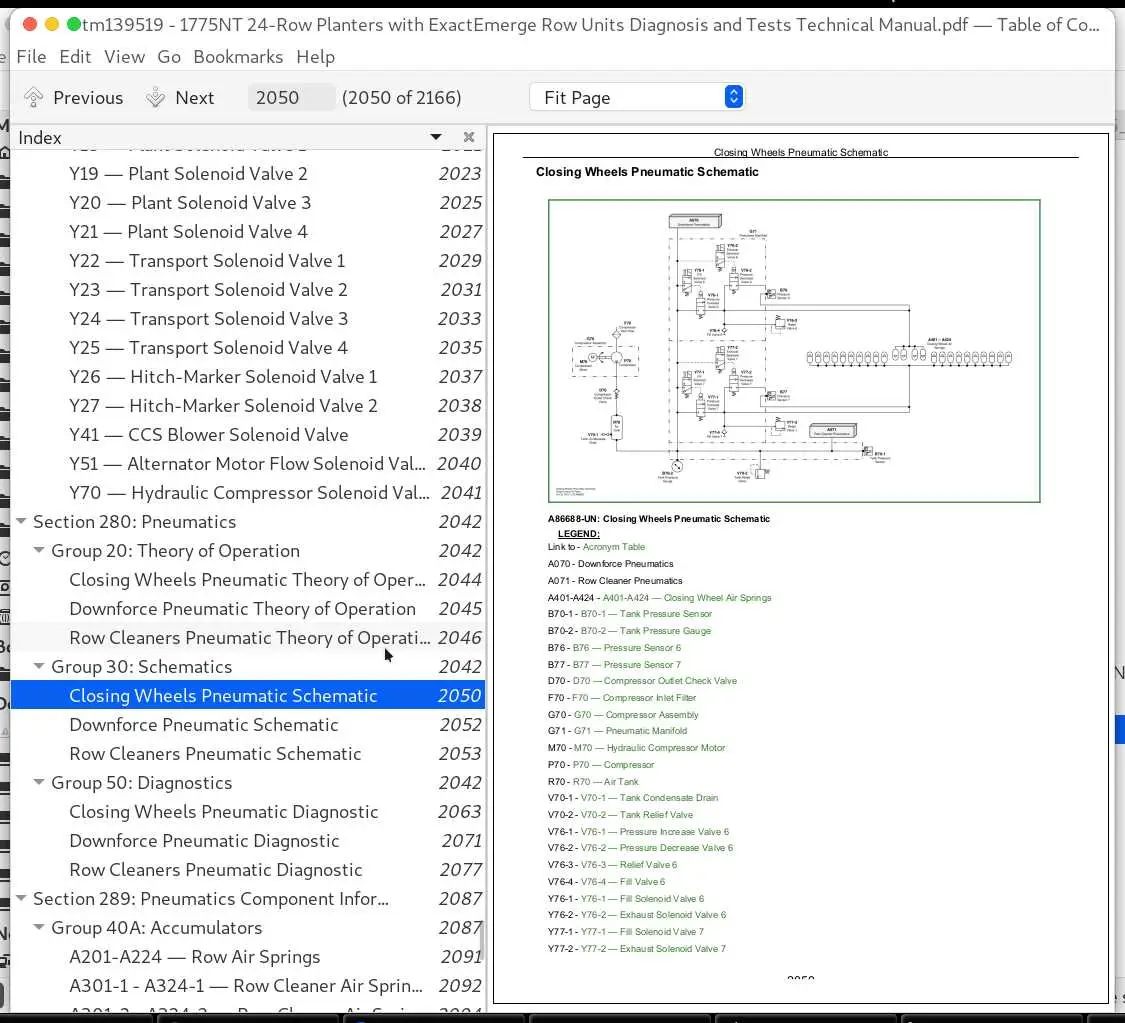Open the Fit Page zoom dropdown

pyautogui.click(x=733, y=97)
